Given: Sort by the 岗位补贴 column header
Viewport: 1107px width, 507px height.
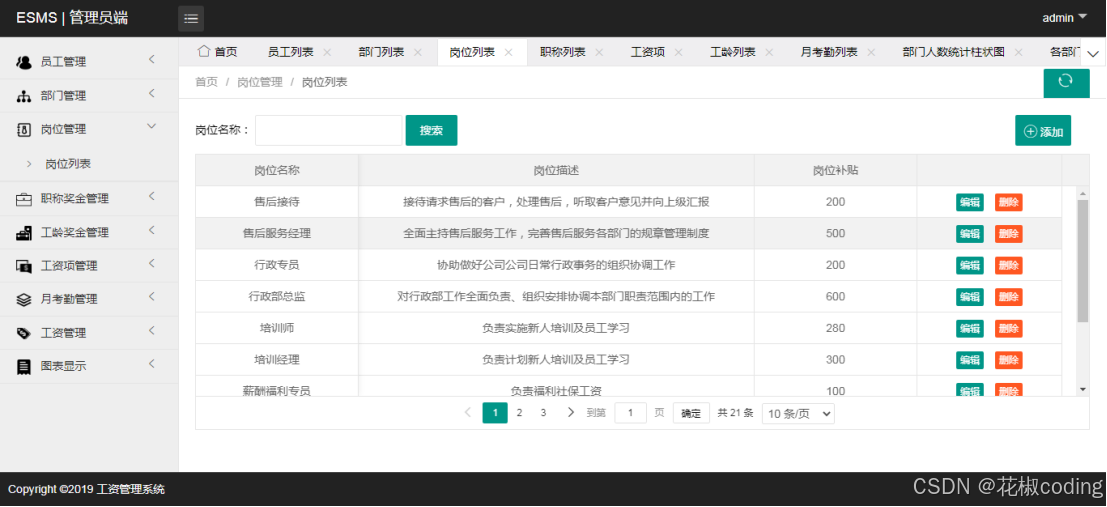Looking at the screenshot, I should [835, 170].
